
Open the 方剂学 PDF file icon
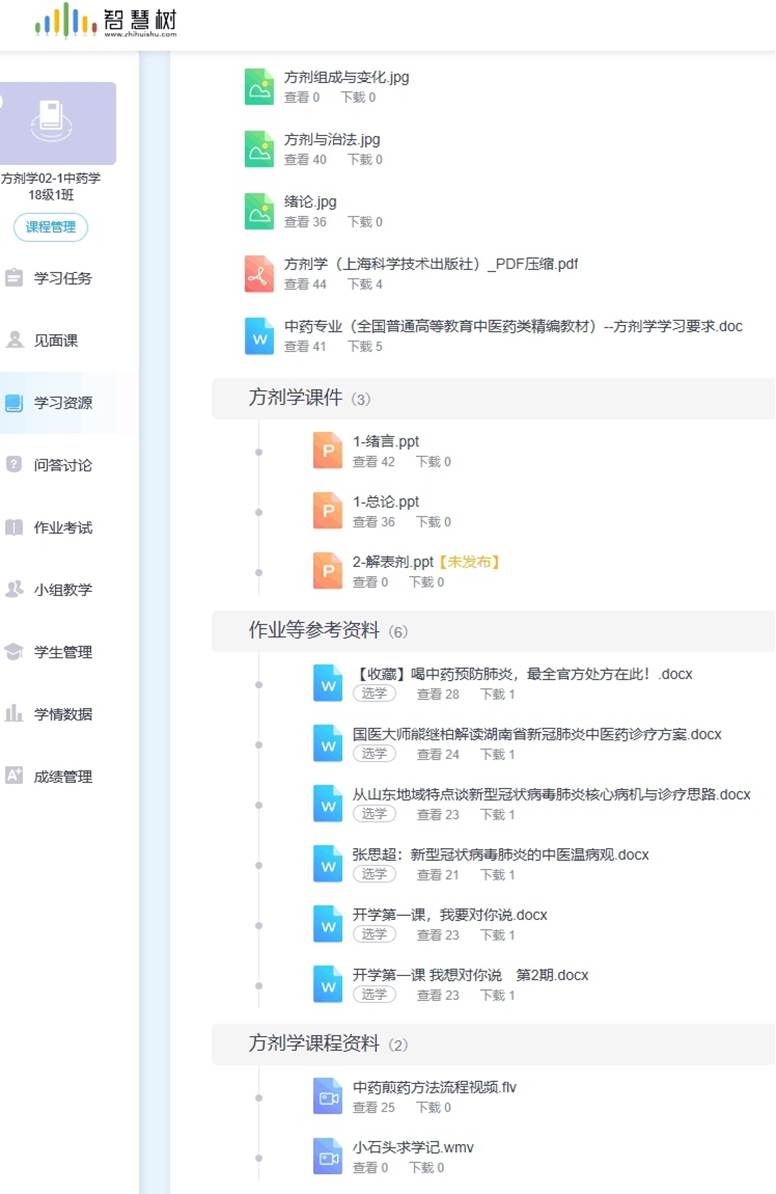259,274
